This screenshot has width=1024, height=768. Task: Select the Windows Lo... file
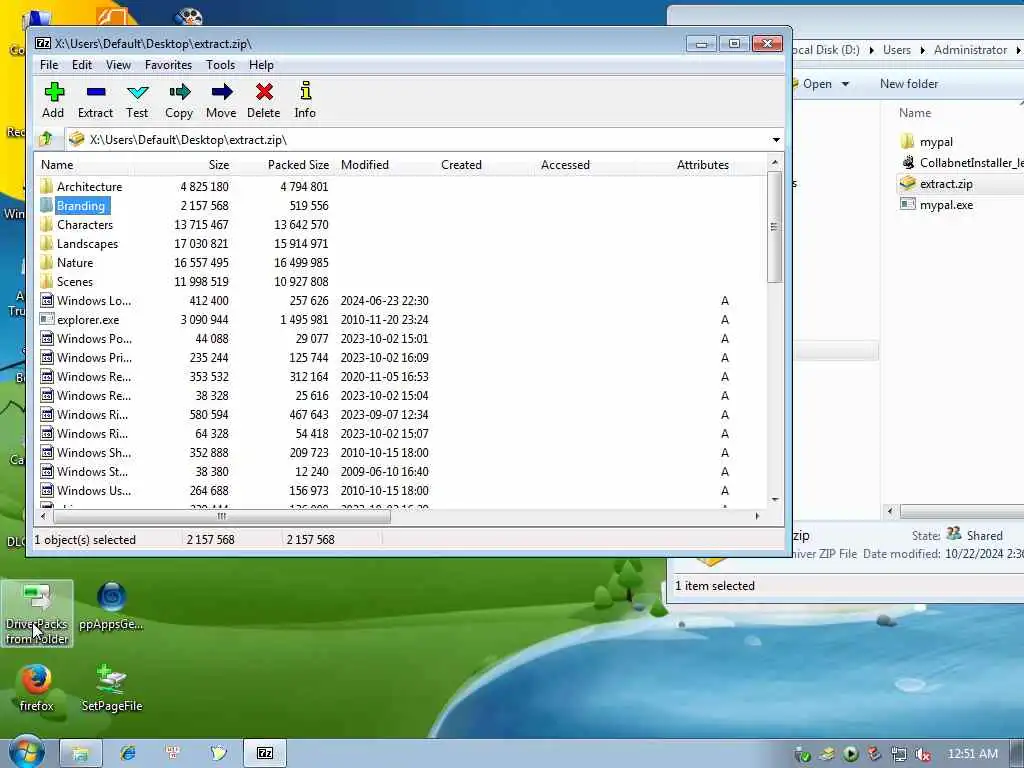86,301
